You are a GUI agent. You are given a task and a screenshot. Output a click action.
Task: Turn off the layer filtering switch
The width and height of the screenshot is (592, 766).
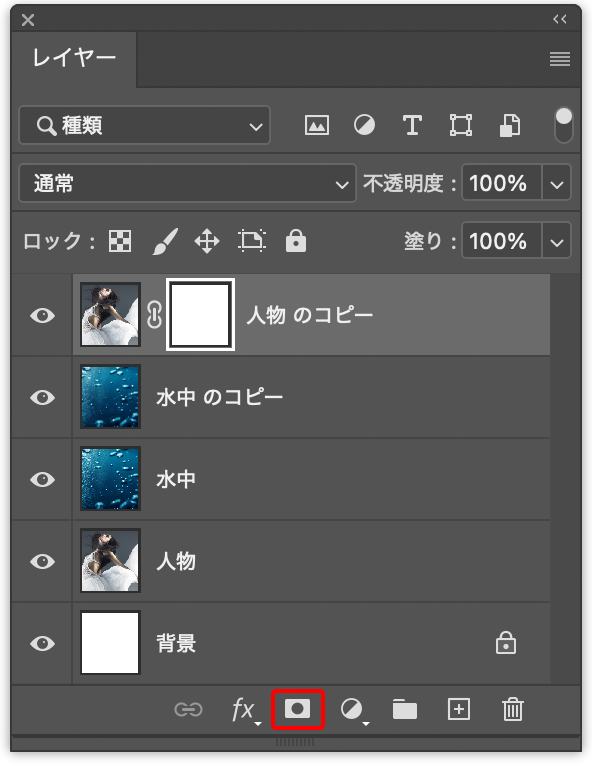564,125
